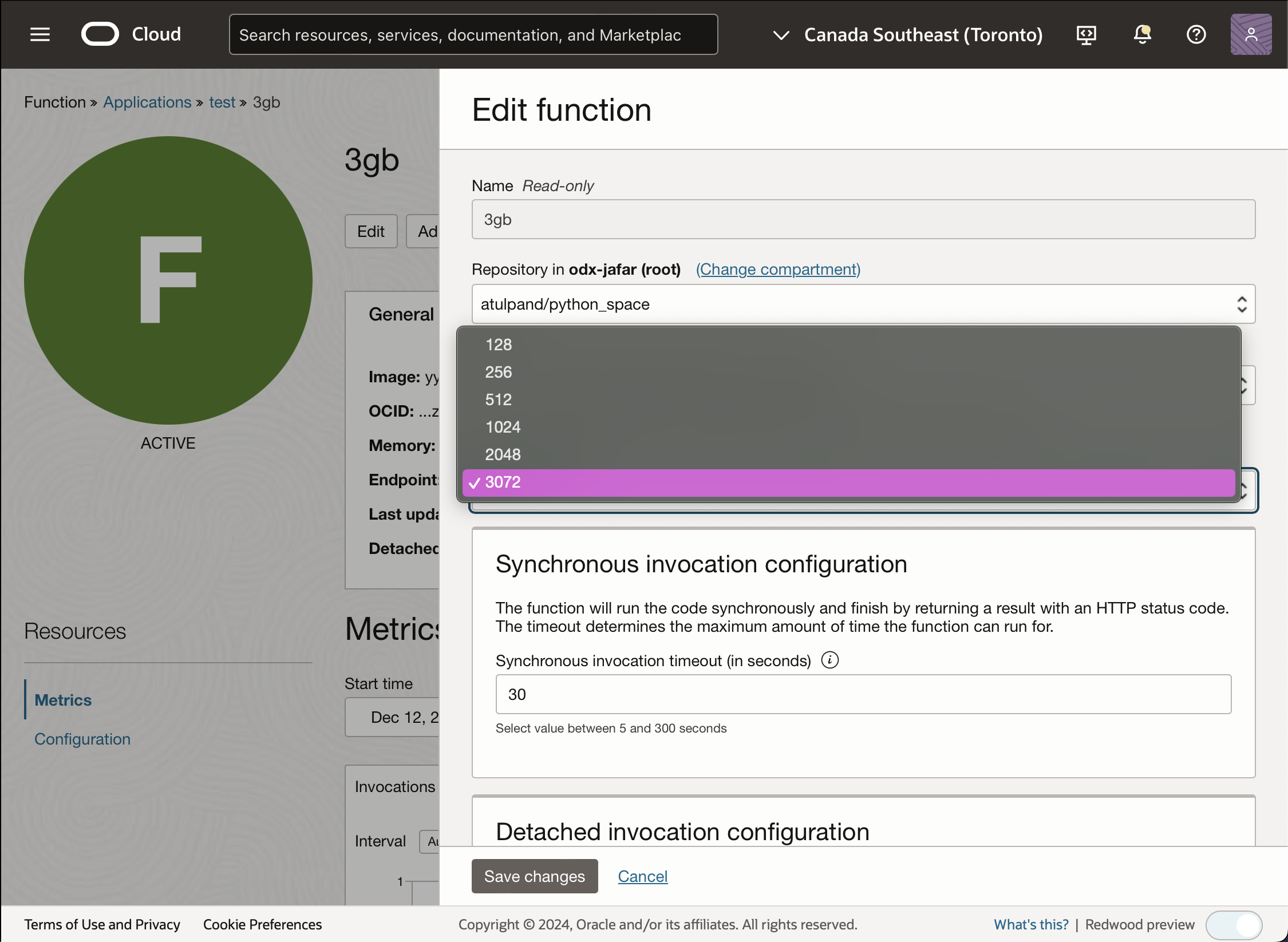The image size is (1288, 942).
Task: Open the help question mark icon
Action: (x=1196, y=34)
